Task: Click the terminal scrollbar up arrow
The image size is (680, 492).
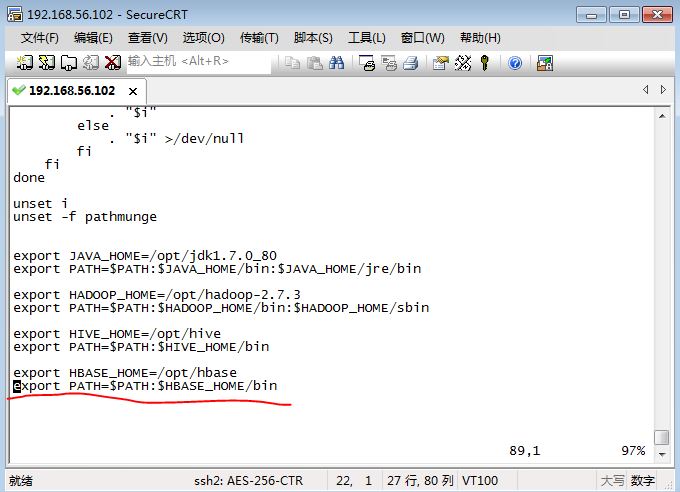Action: pos(662,116)
